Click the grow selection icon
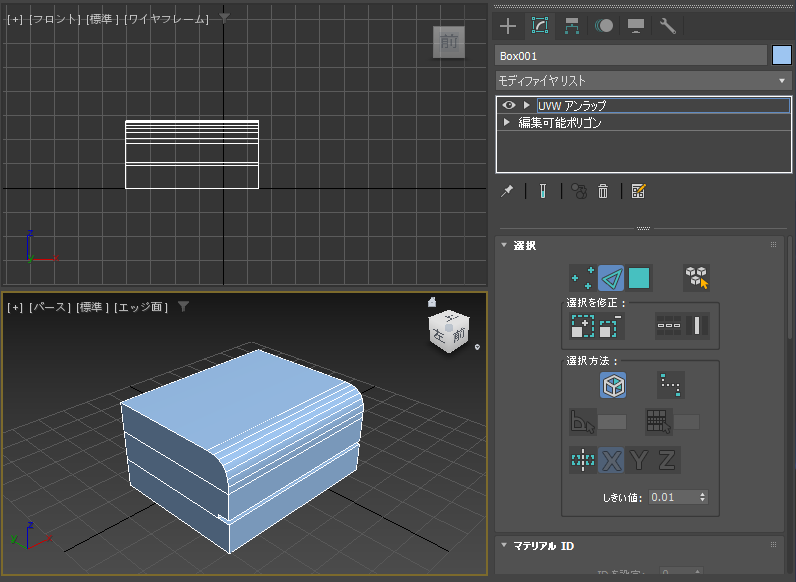Image resolution: width=796 pixels, height=582 pixels. (x=583, y=326)
